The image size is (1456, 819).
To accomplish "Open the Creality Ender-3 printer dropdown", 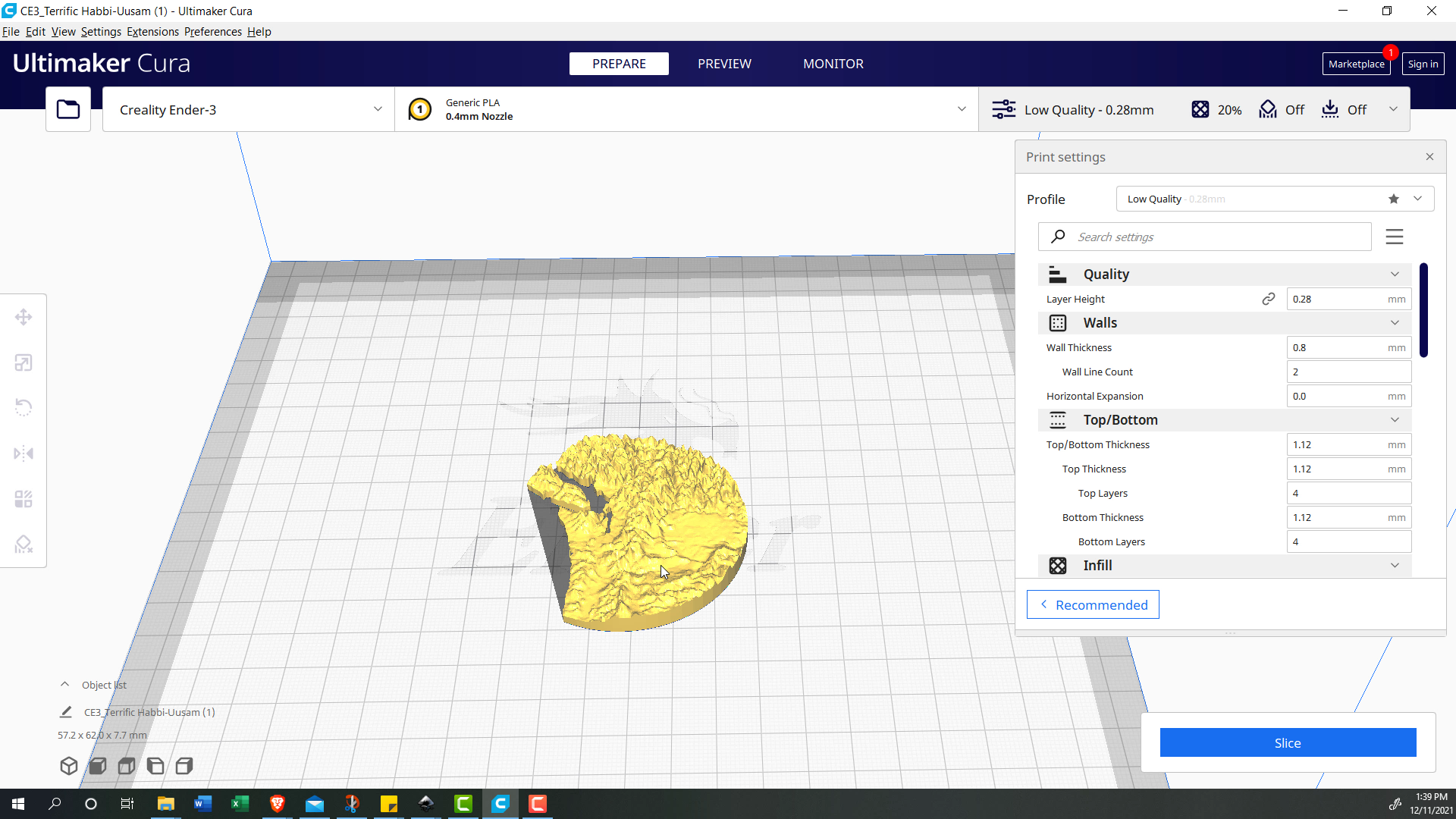I will [248, 109].
